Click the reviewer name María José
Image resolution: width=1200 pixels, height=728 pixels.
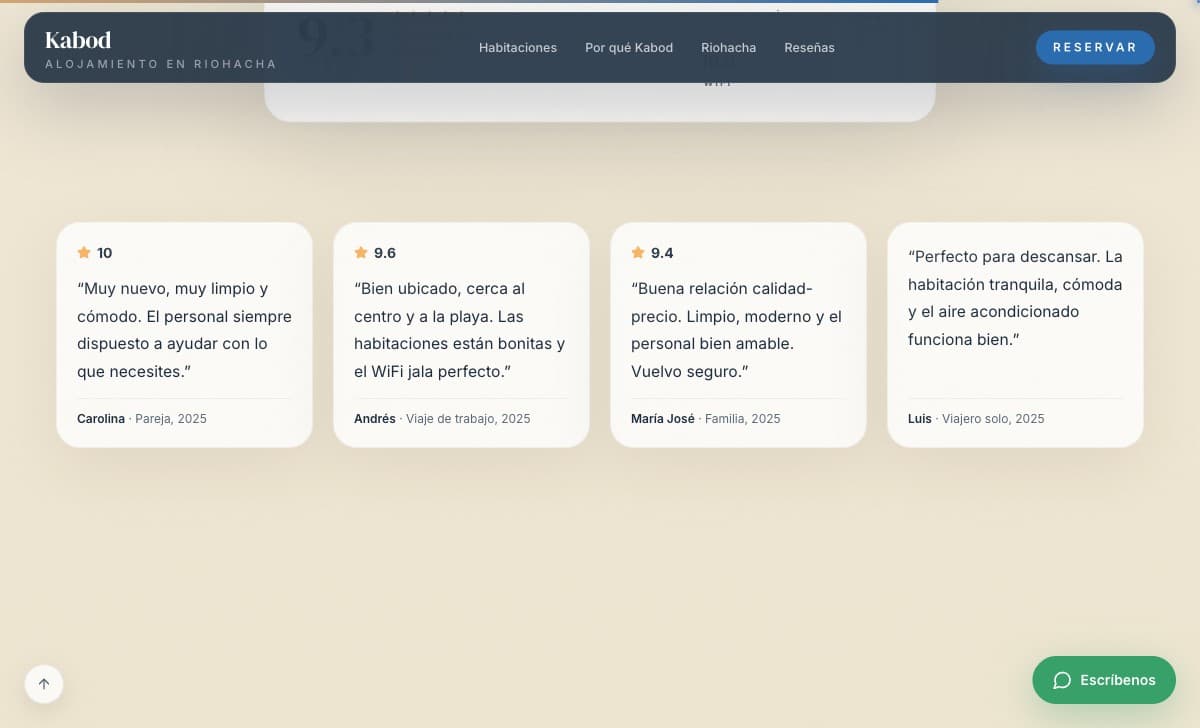(662, 419)
